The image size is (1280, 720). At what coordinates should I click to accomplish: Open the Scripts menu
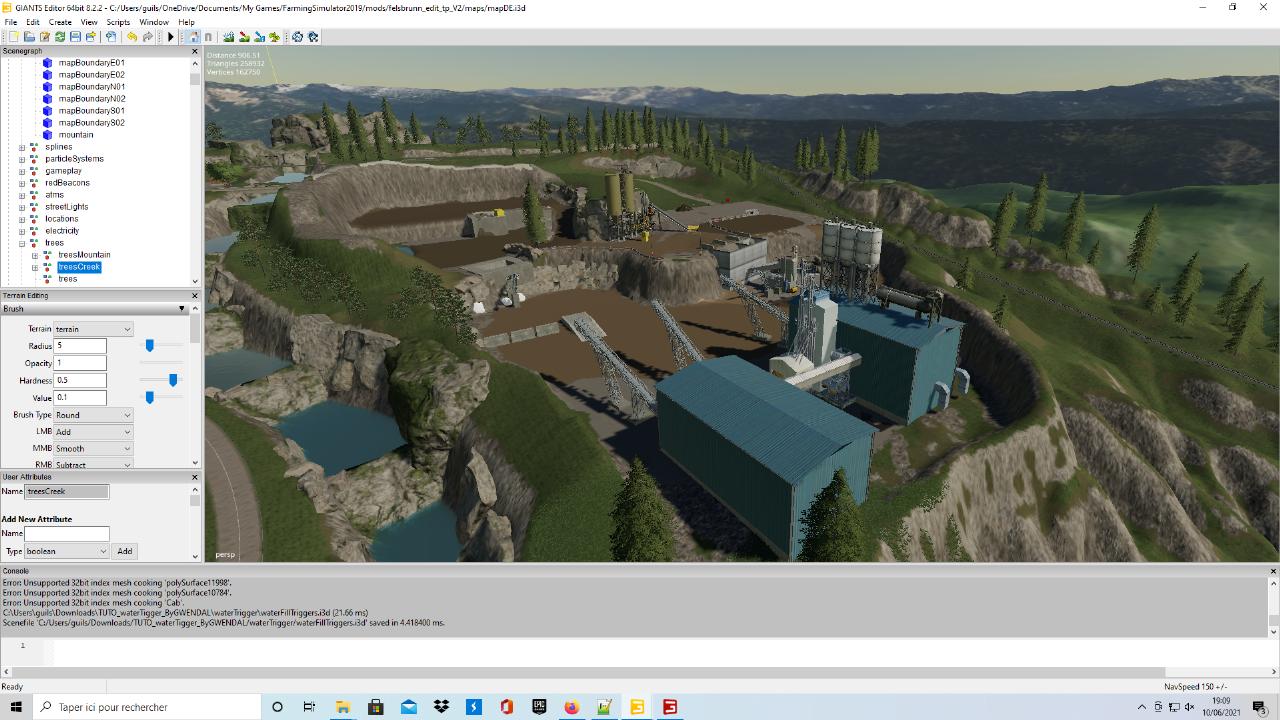pyautogui.click(x=118, y=22)
